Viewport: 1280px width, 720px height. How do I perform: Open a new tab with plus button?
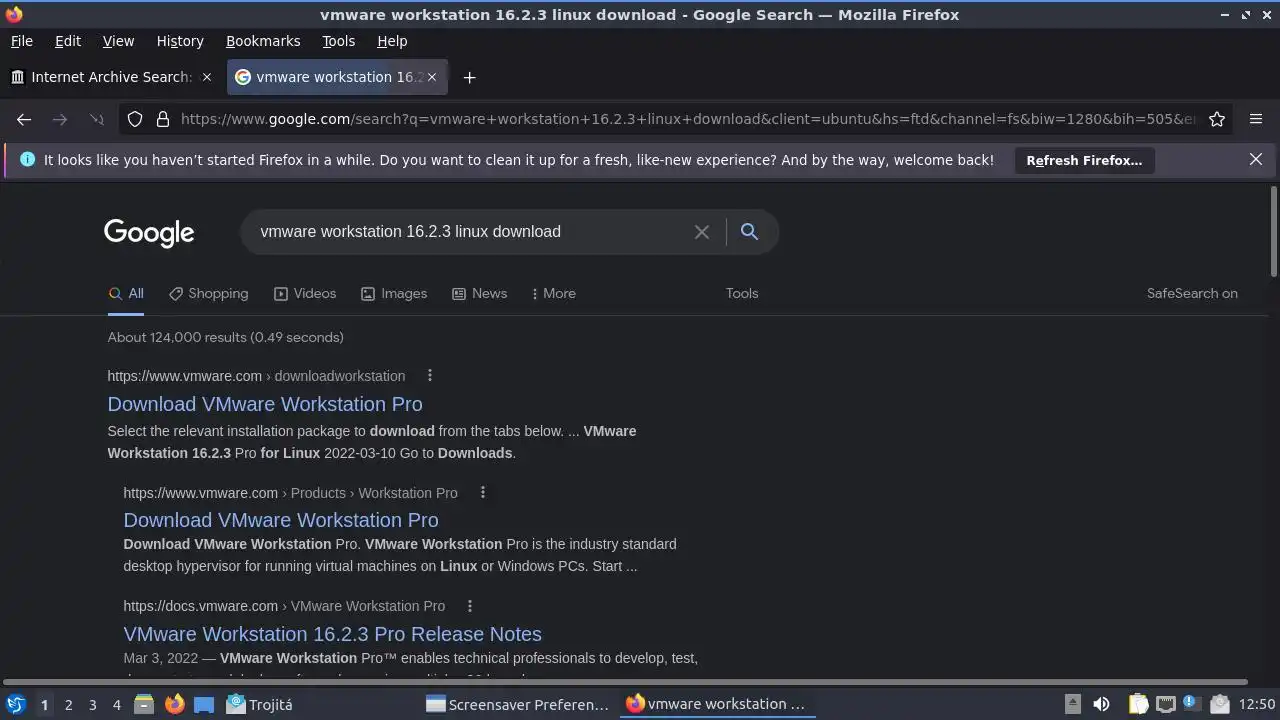(469, 77)
